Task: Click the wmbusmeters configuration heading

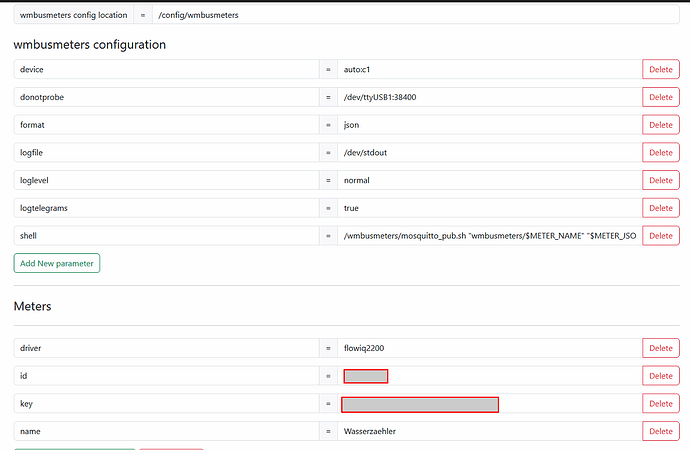Action: pyautogui.click(x=90, y=44)
